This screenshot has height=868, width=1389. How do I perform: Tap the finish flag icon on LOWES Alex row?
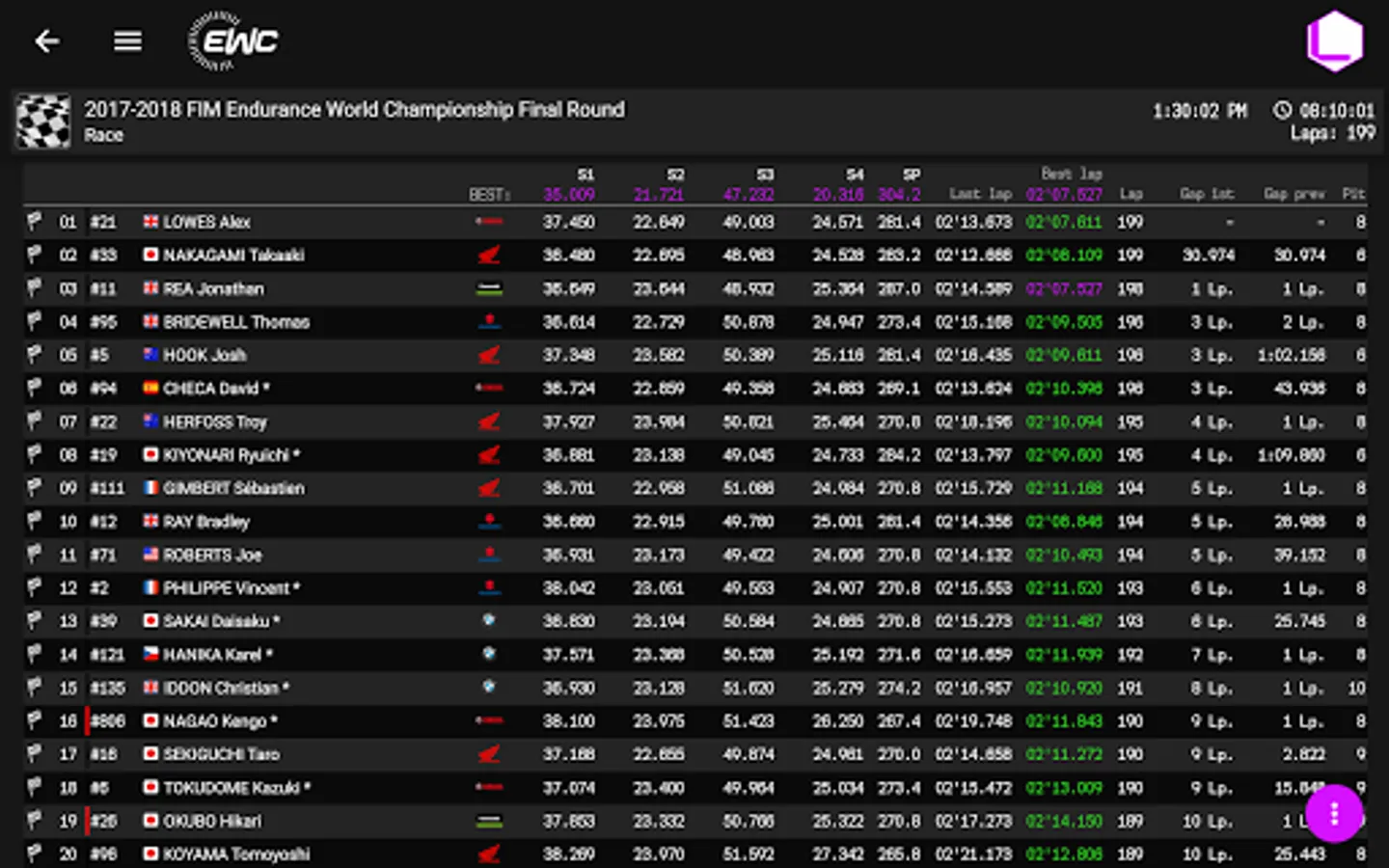[35, 222]
